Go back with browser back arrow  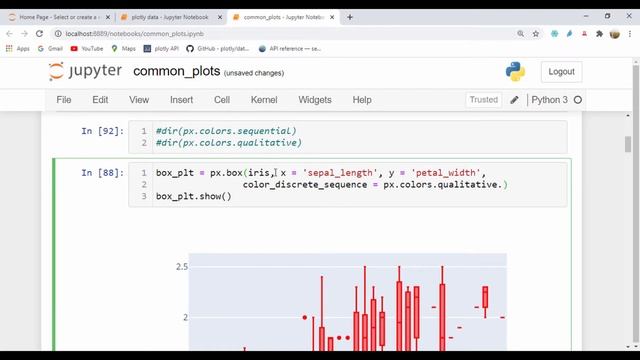point(9,34)
